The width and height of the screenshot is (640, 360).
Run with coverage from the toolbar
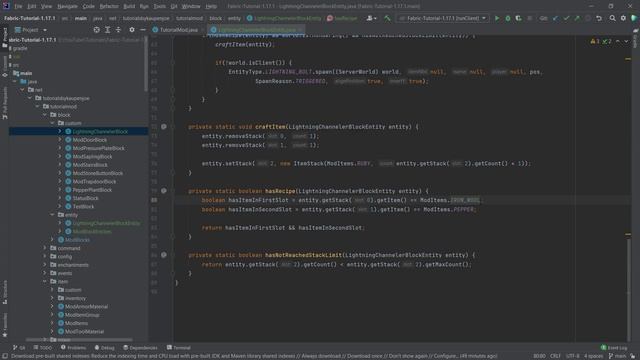click(x=518, y=18)
